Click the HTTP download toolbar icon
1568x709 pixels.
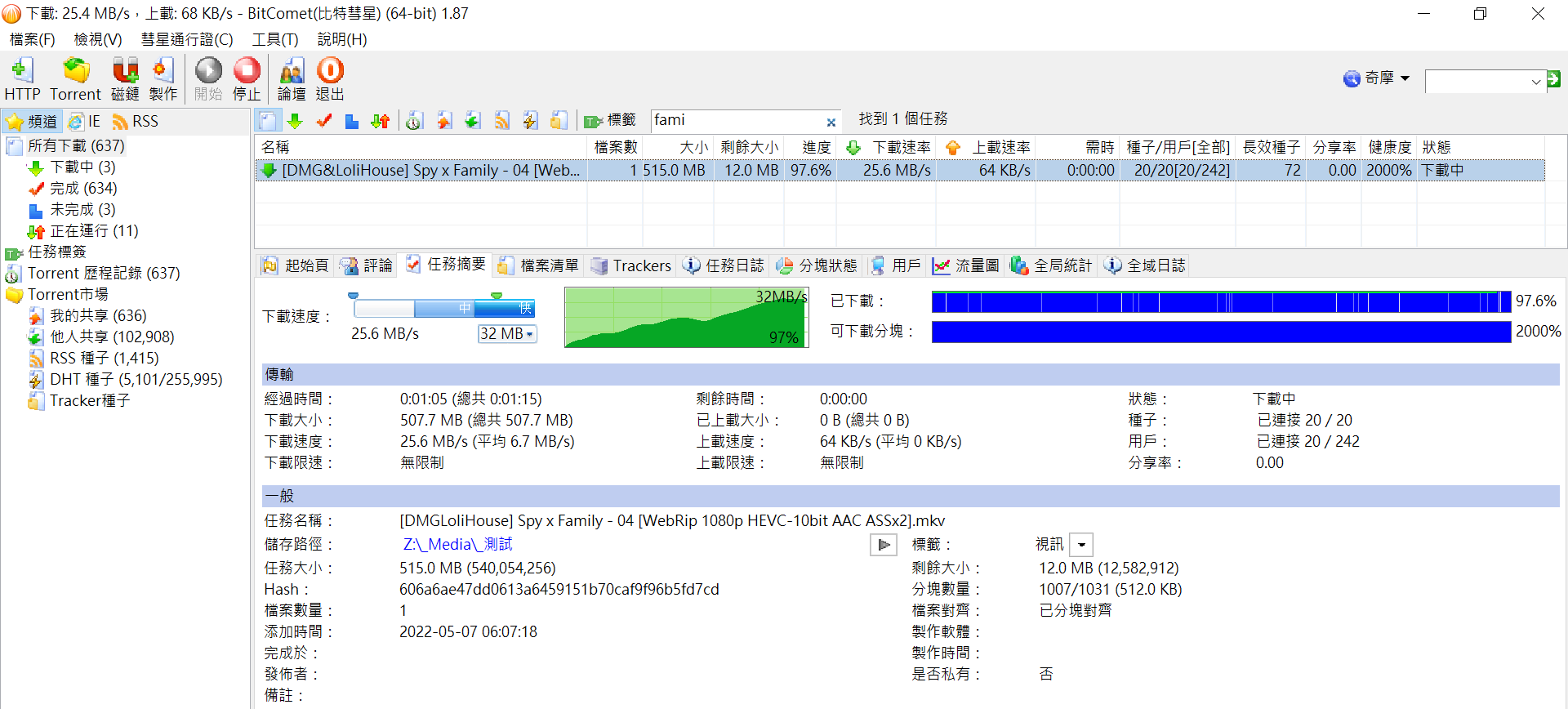click(22, 79)
